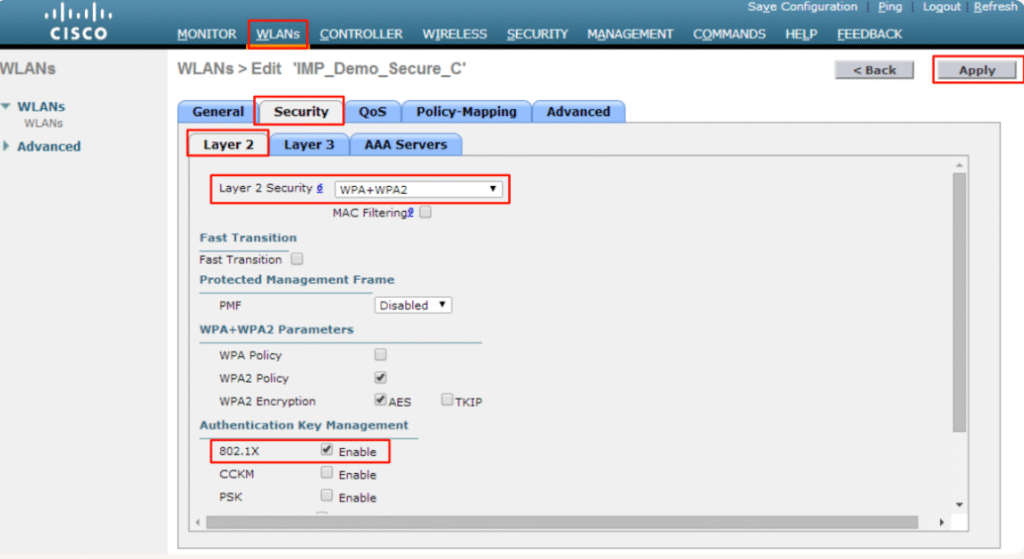Open the SECURITY top menu
This screenshot has height=559, width=1024.
537,34
